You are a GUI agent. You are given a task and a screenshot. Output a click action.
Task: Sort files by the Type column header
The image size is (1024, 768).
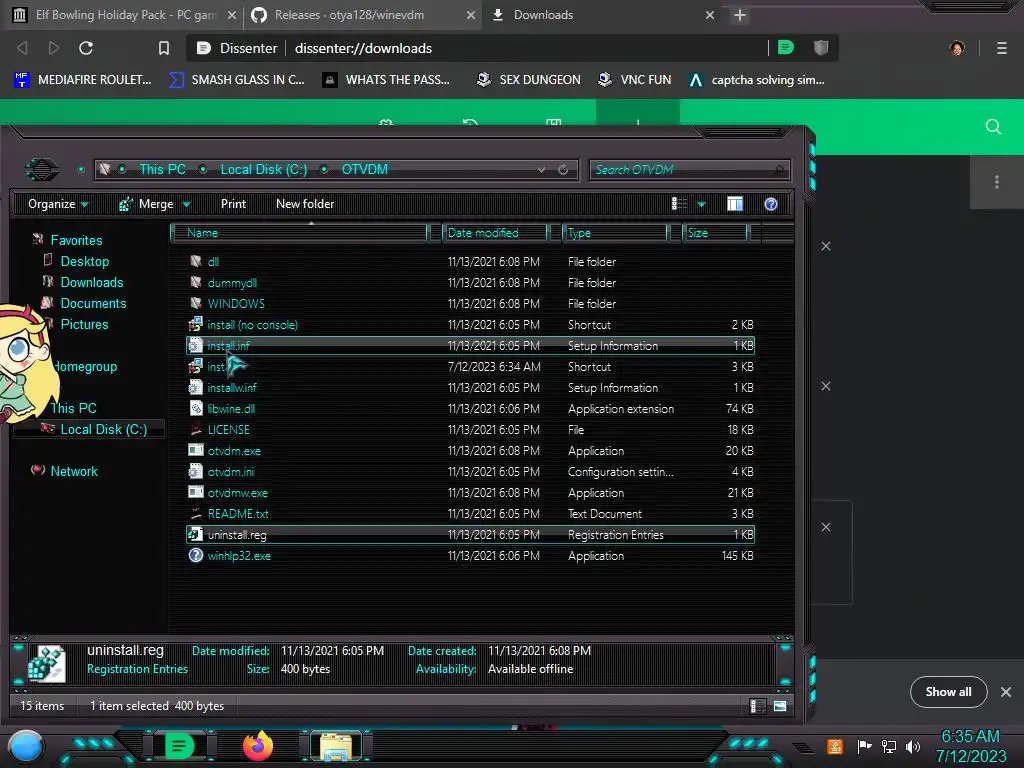coord(615,233)
